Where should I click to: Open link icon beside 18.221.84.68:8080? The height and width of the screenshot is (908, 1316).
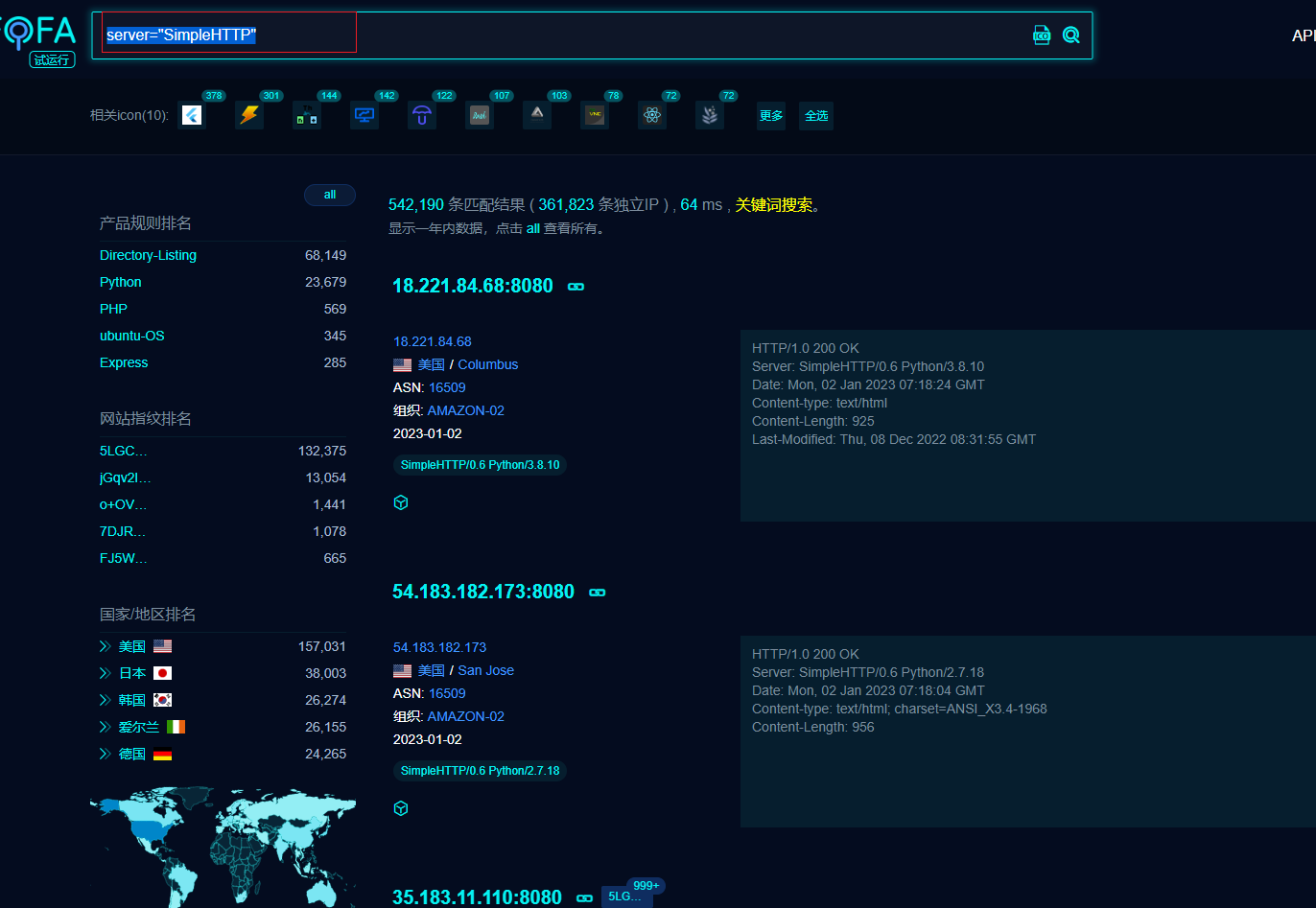(576, 287)
